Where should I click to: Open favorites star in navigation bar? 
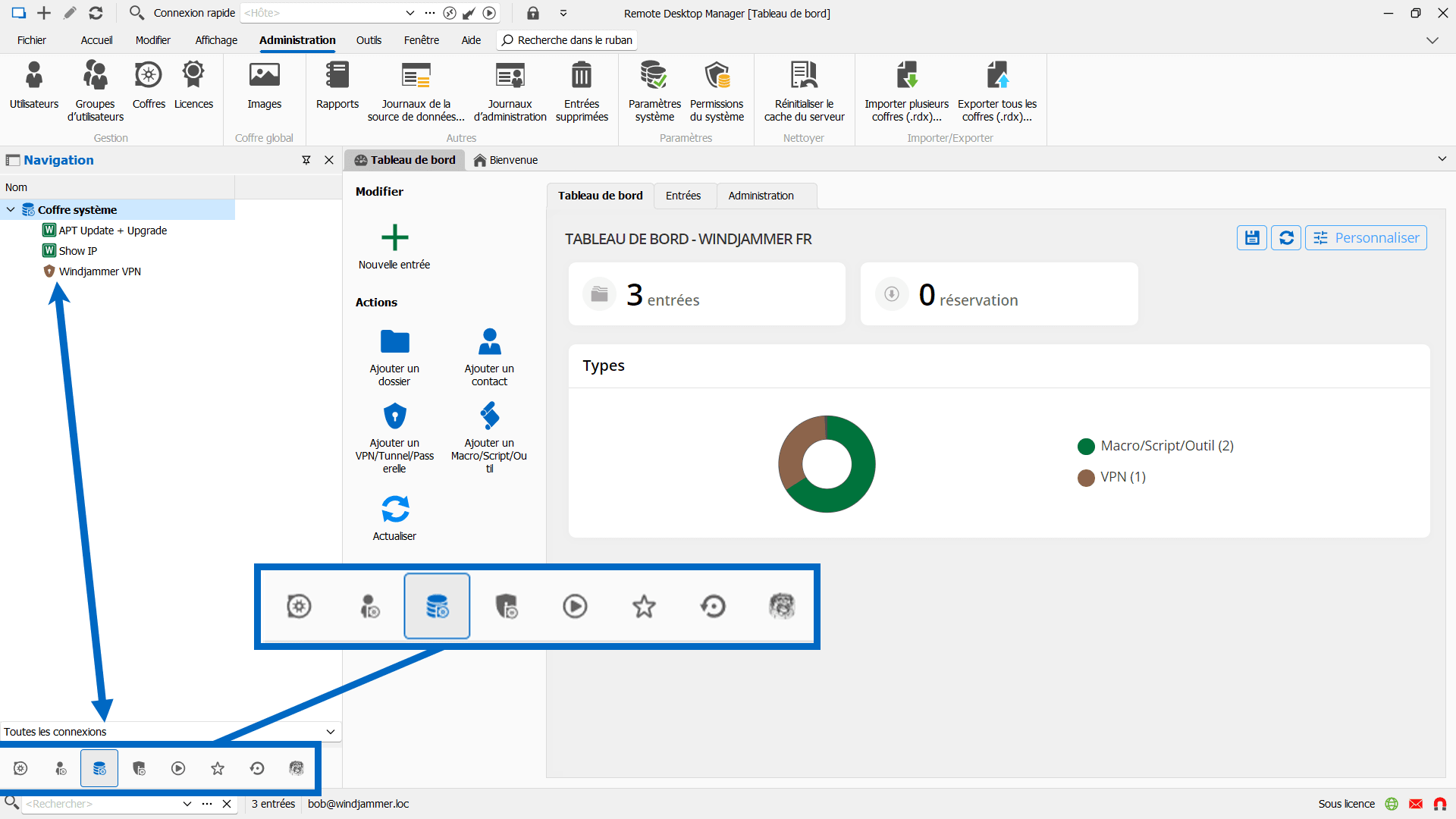click(218, 768)
